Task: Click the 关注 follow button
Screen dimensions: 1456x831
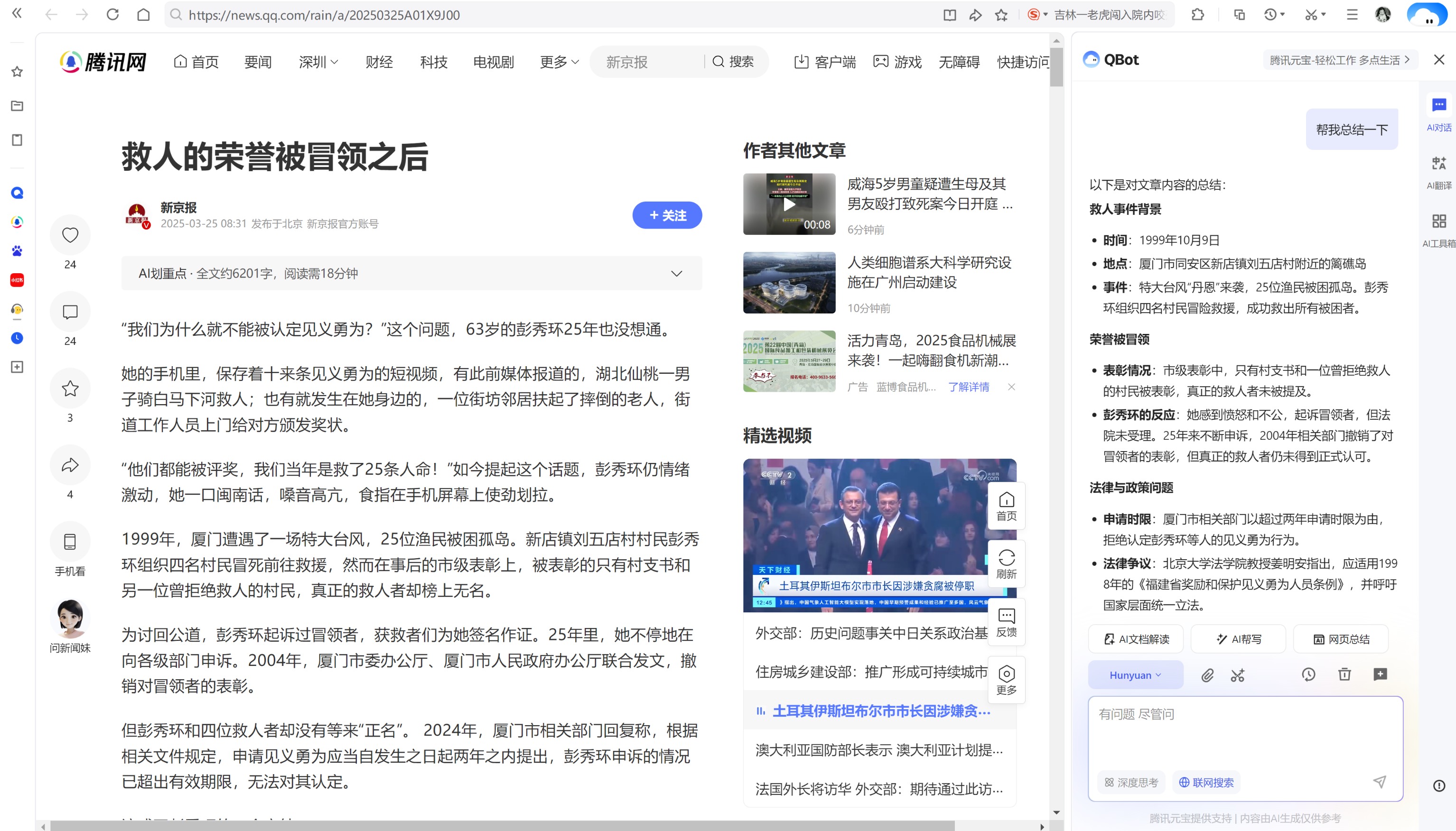Action: point(666,215)
